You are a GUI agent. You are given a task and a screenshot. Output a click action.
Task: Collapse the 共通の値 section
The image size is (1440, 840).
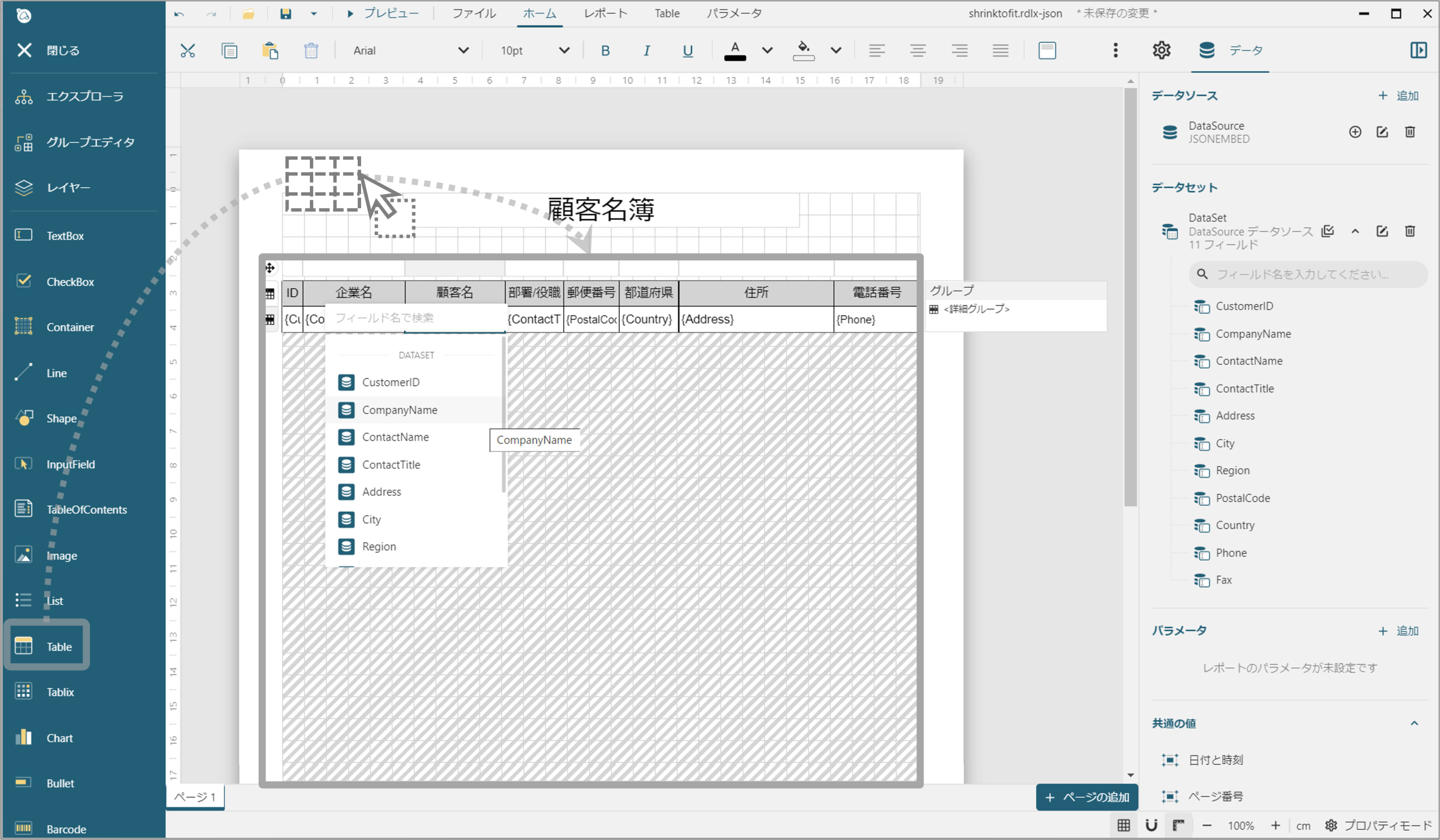click(x=1414, y=724)
